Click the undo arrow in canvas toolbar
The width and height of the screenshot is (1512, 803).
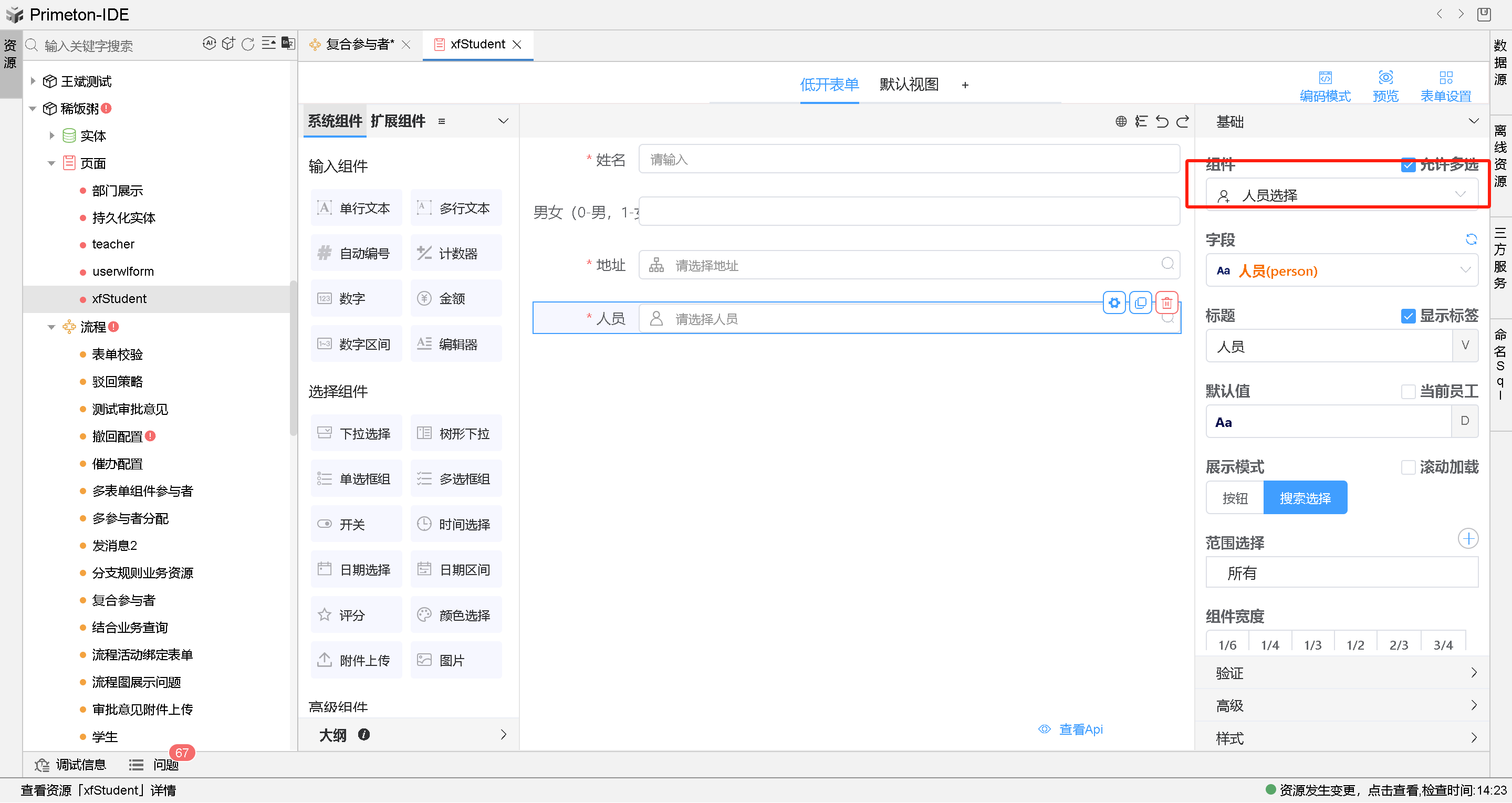click(x=1162, y=121)
